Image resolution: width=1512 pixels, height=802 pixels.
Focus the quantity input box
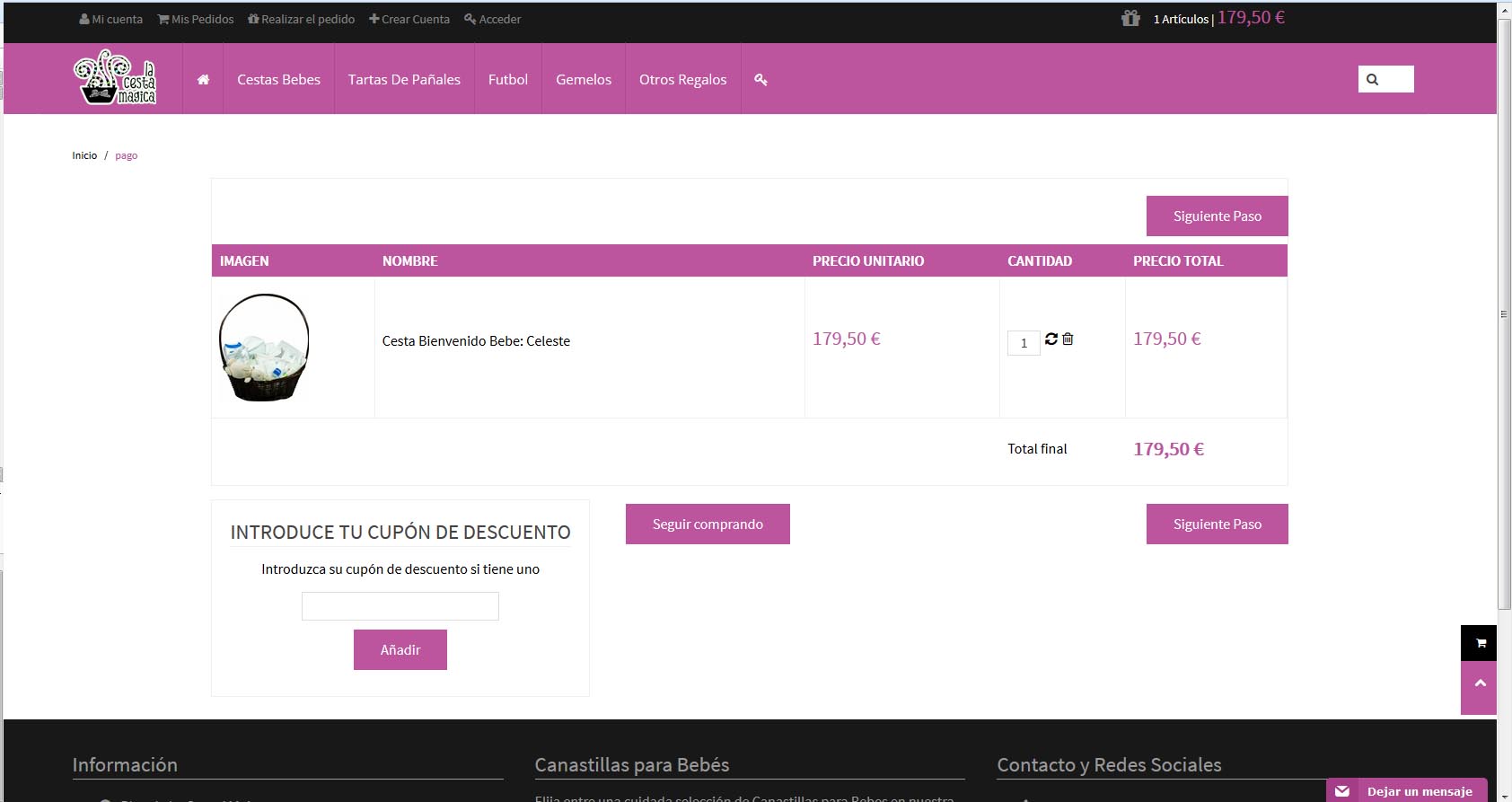click(x=1024, y=343)
